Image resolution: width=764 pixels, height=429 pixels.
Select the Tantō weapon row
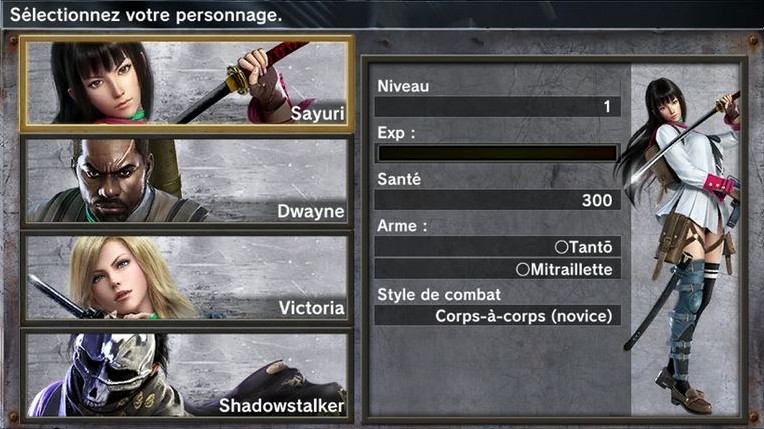[x=497, y=247]
